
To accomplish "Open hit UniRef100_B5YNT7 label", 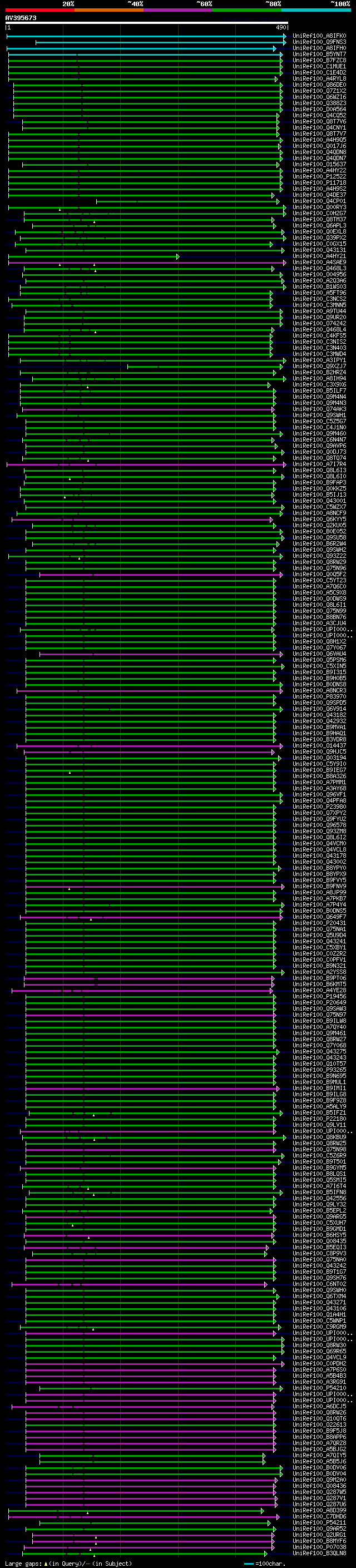I will tap(319, 54).
